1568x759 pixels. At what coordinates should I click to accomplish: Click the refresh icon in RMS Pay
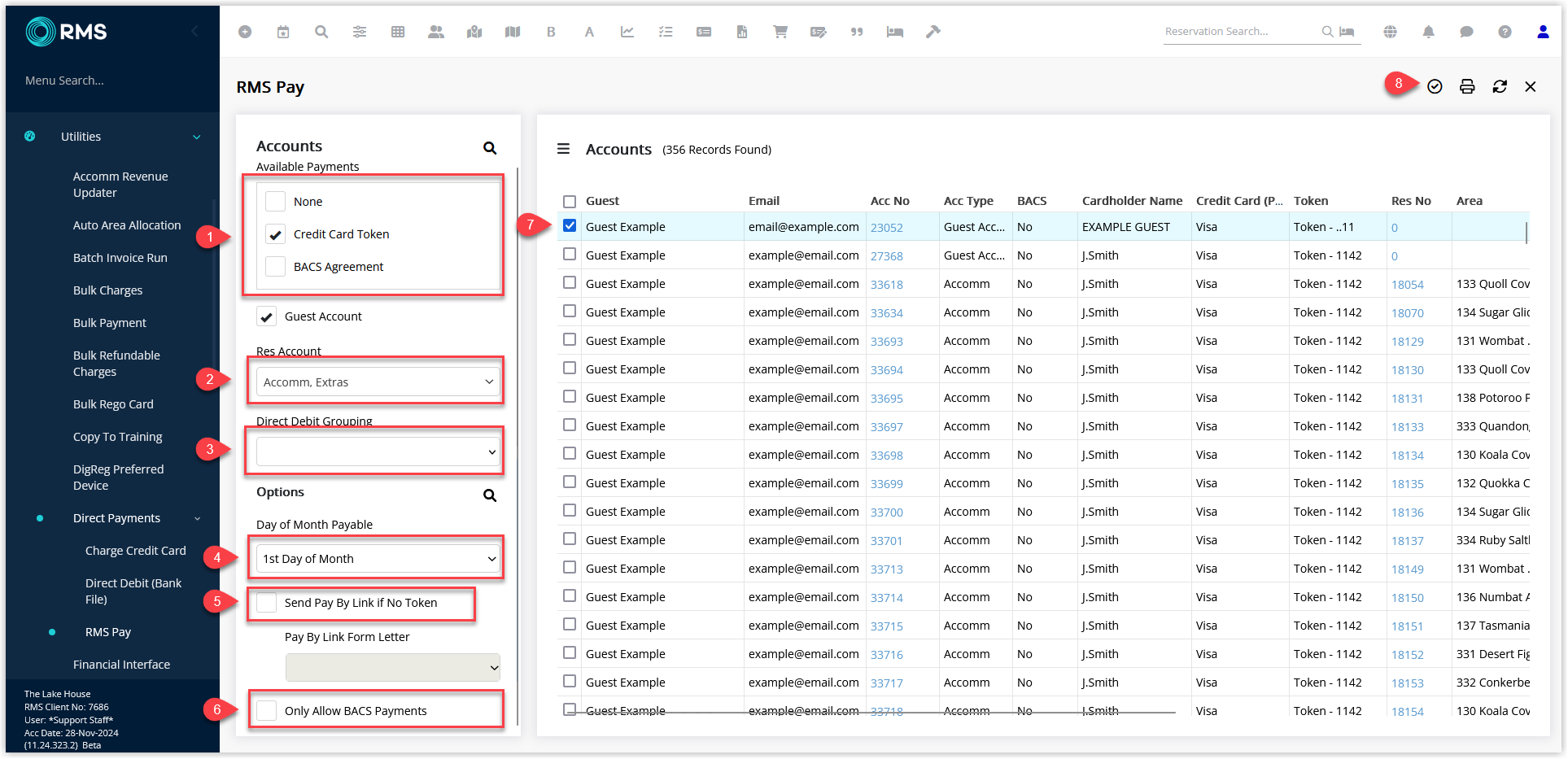(x=1500, y=86)
